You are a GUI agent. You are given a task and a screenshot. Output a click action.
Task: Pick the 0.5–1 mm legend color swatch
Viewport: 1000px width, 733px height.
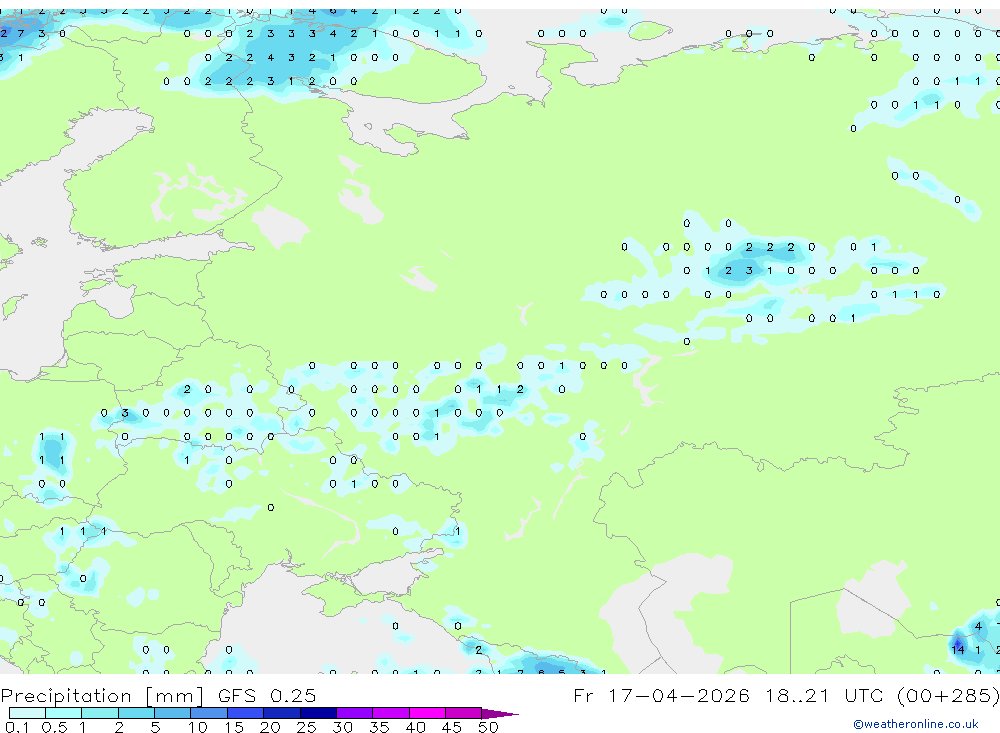(64, 713)
